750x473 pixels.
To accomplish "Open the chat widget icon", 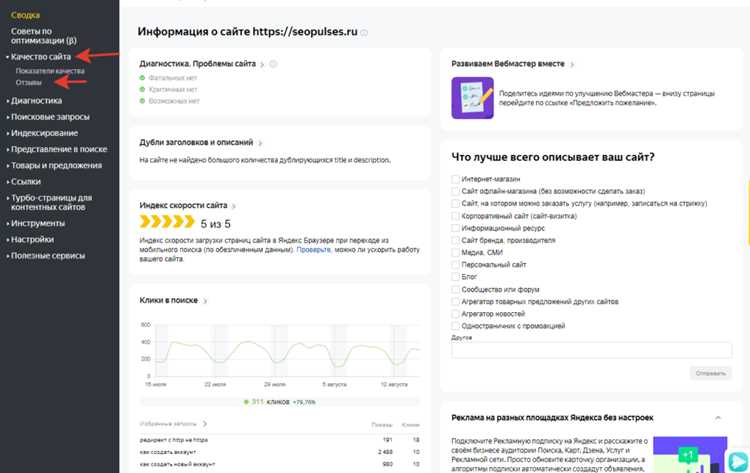I will point(738,462).
